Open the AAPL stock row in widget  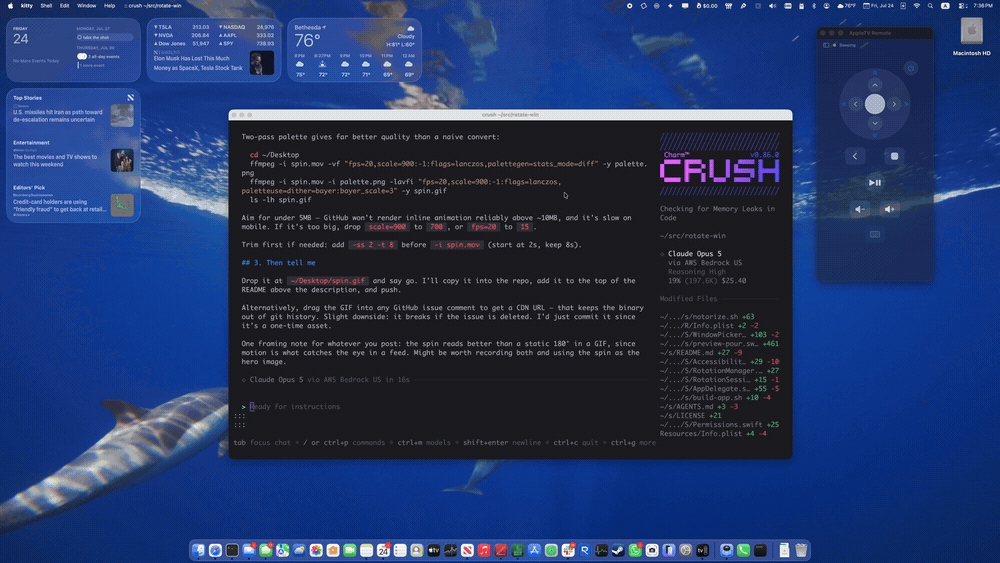pos(246,36)
